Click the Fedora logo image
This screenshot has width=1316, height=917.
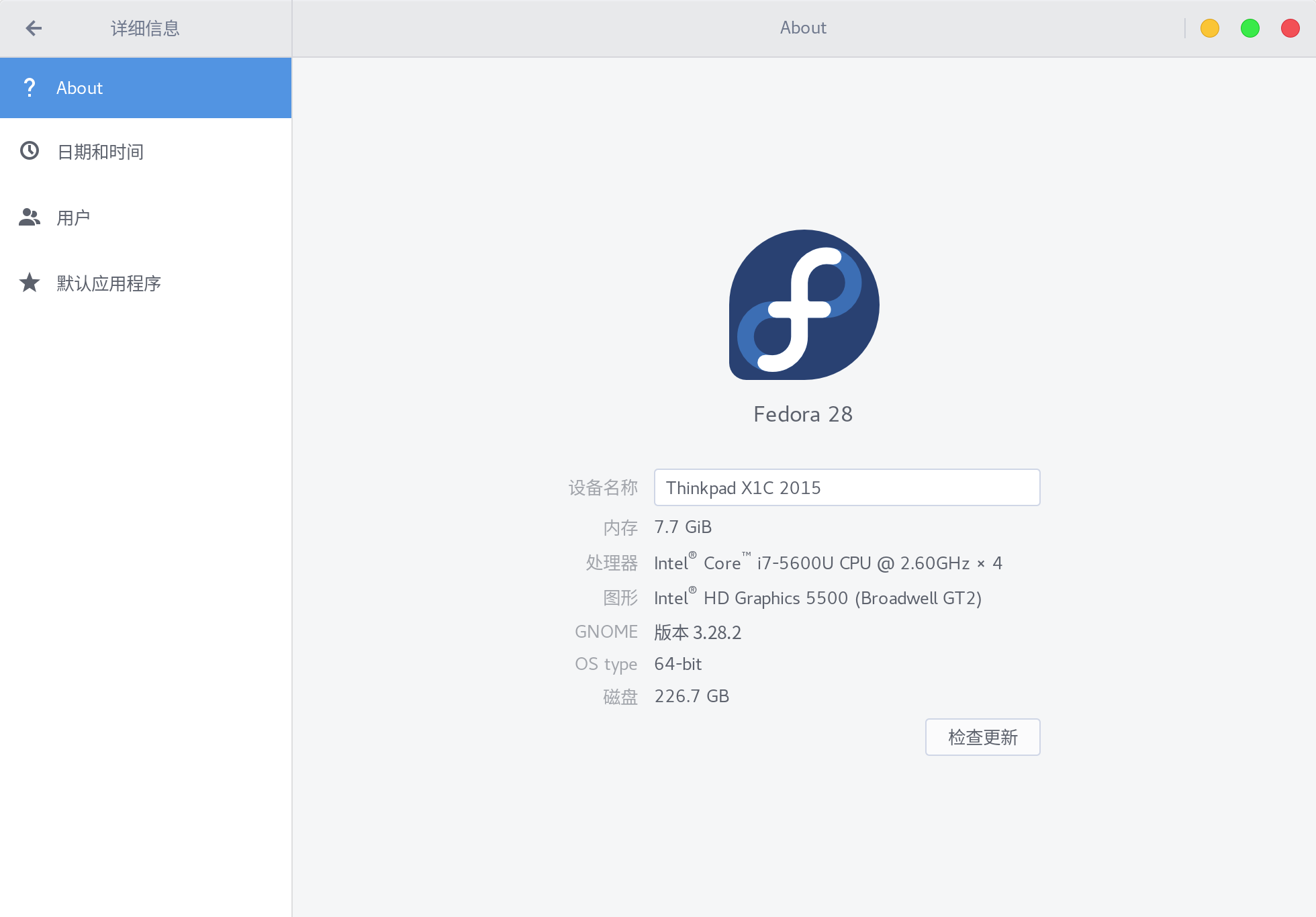tap(804, 305)
